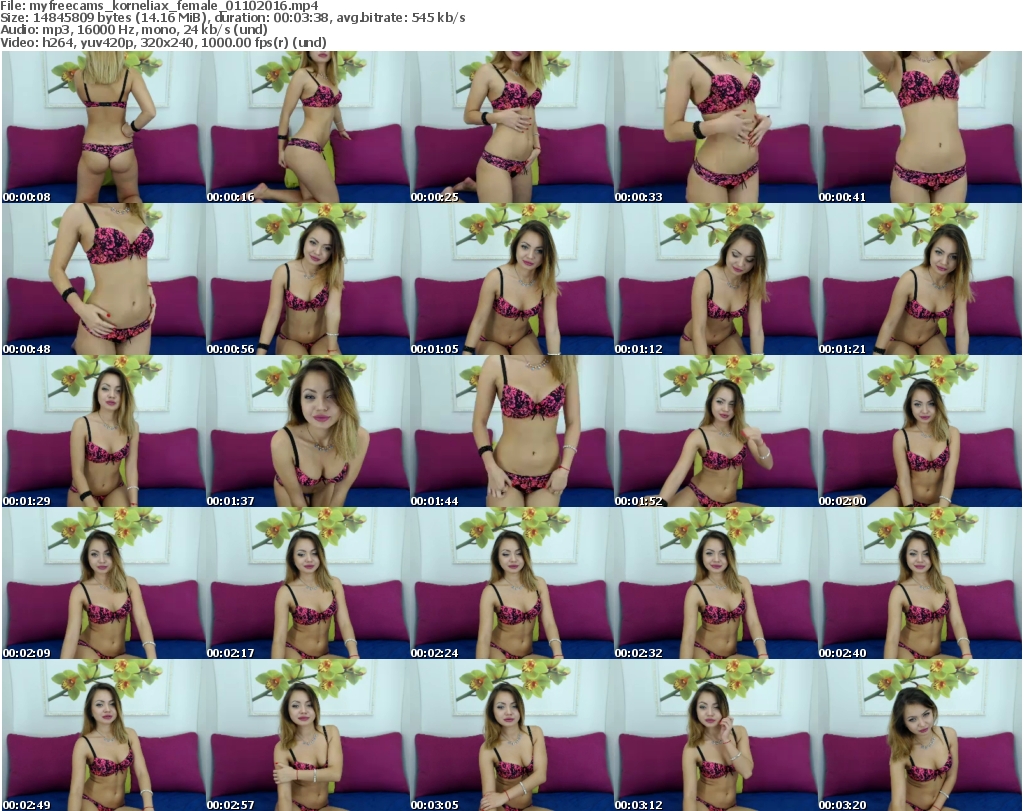Click the thumbnail at 00:02:49
The height and width of the screenshot is (811, 1024).
click(104, 735)
